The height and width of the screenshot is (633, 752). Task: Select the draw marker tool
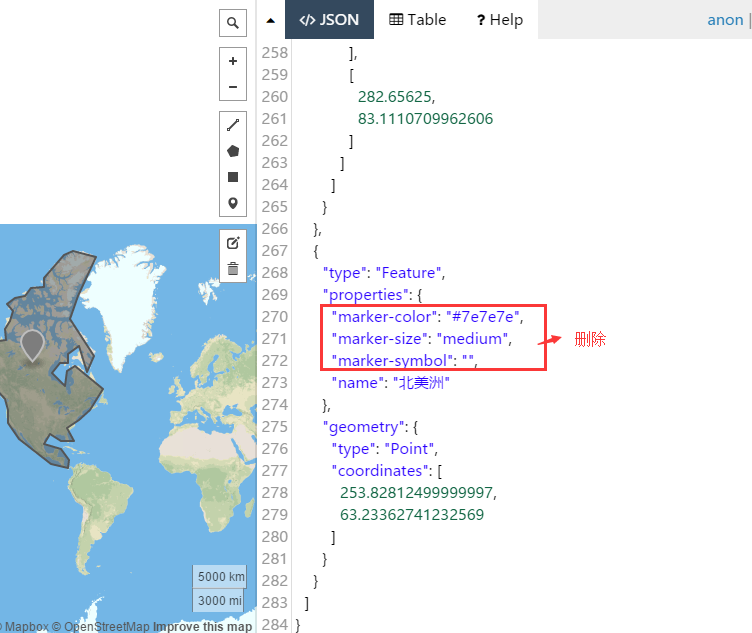pos(233,203)
